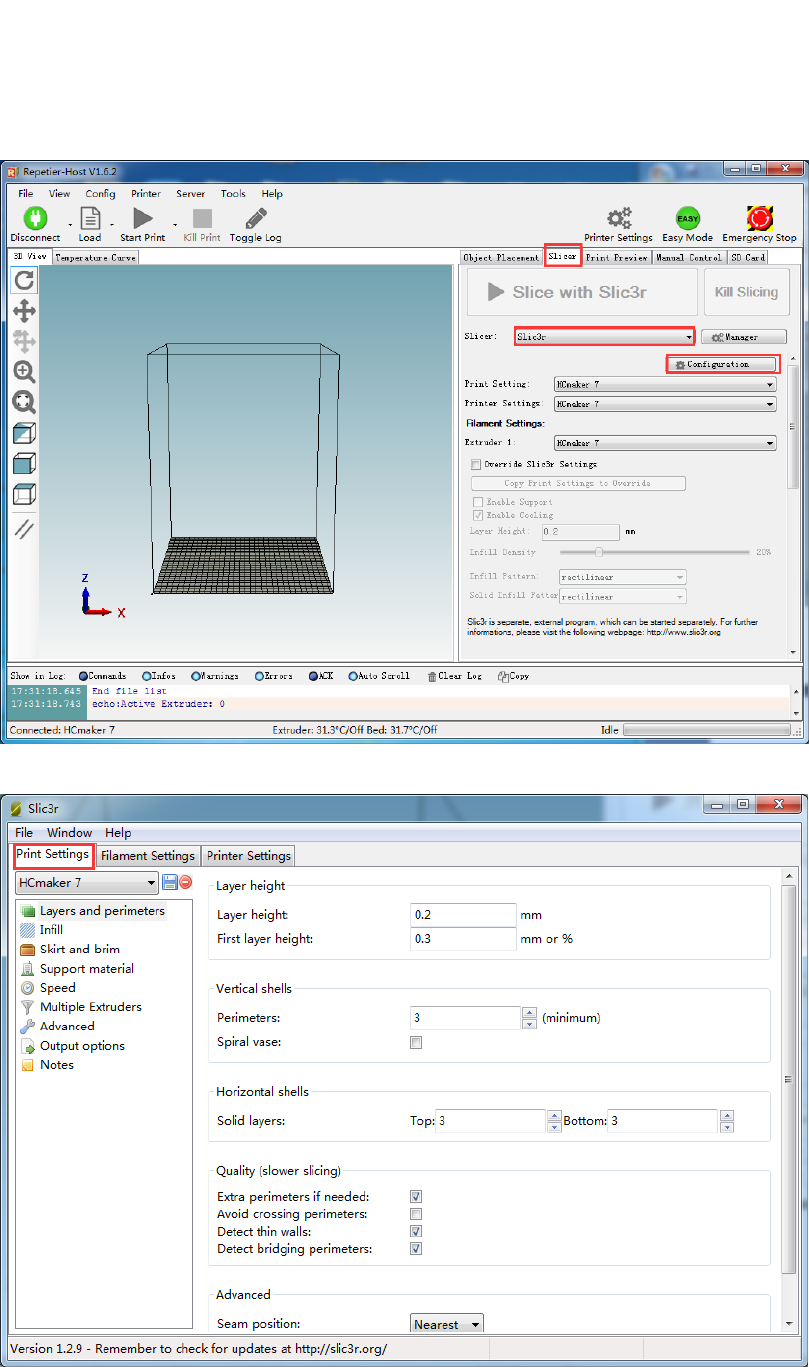Open the Printer menu
This screenshot has height=1367, width=809.
pyautogui.click(x=146, y=194)
